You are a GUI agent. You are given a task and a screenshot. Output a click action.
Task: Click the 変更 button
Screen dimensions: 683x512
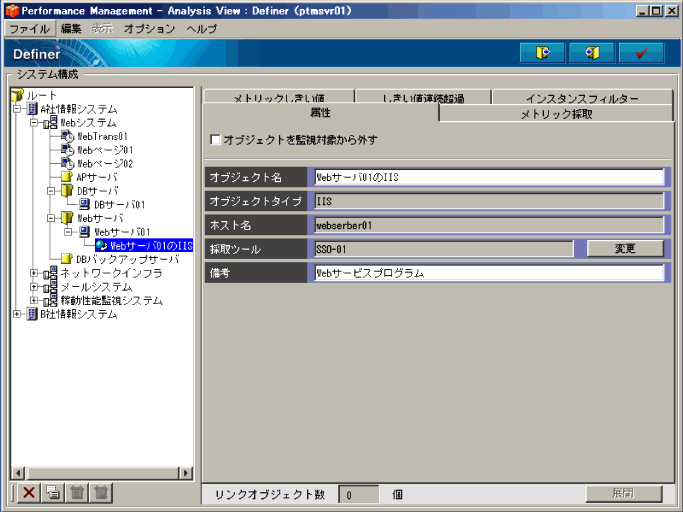(x=625, y=248)
